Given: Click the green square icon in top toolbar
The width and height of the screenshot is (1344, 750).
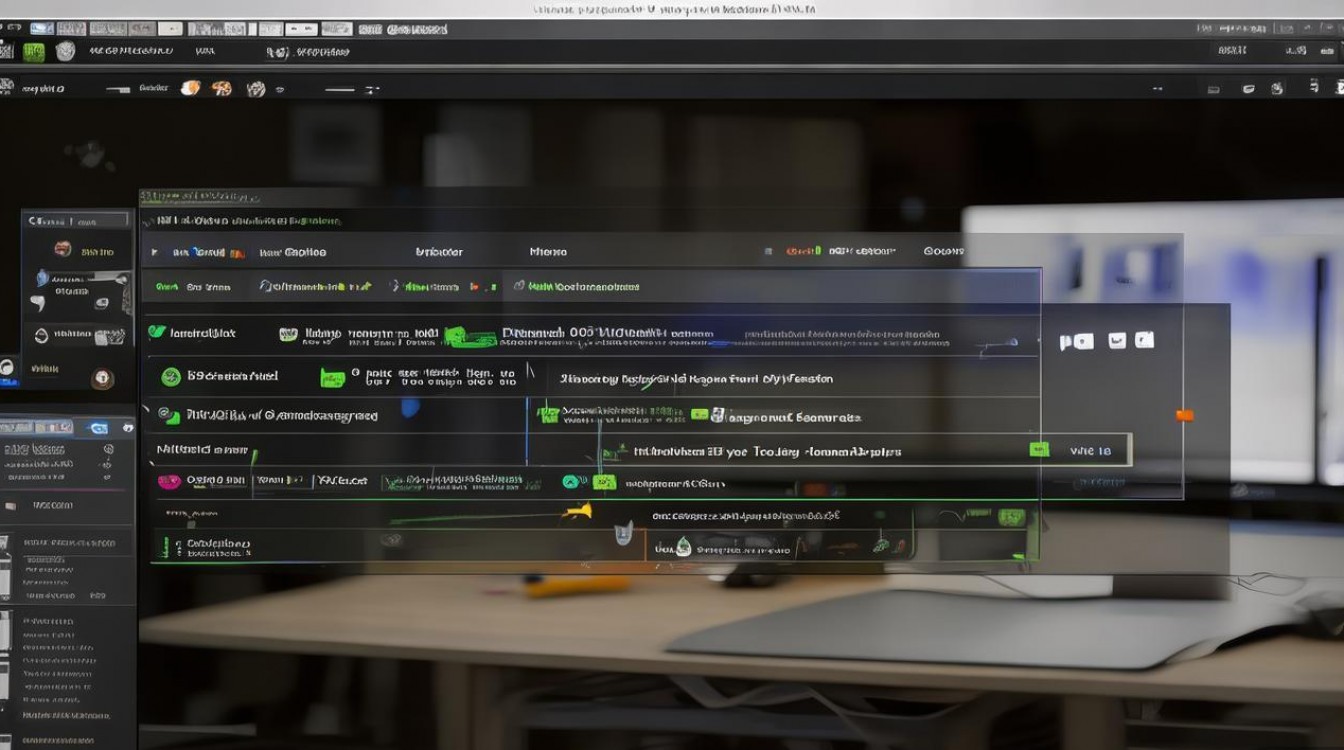Looking at the screenshot, I should [x=34, y=52].
